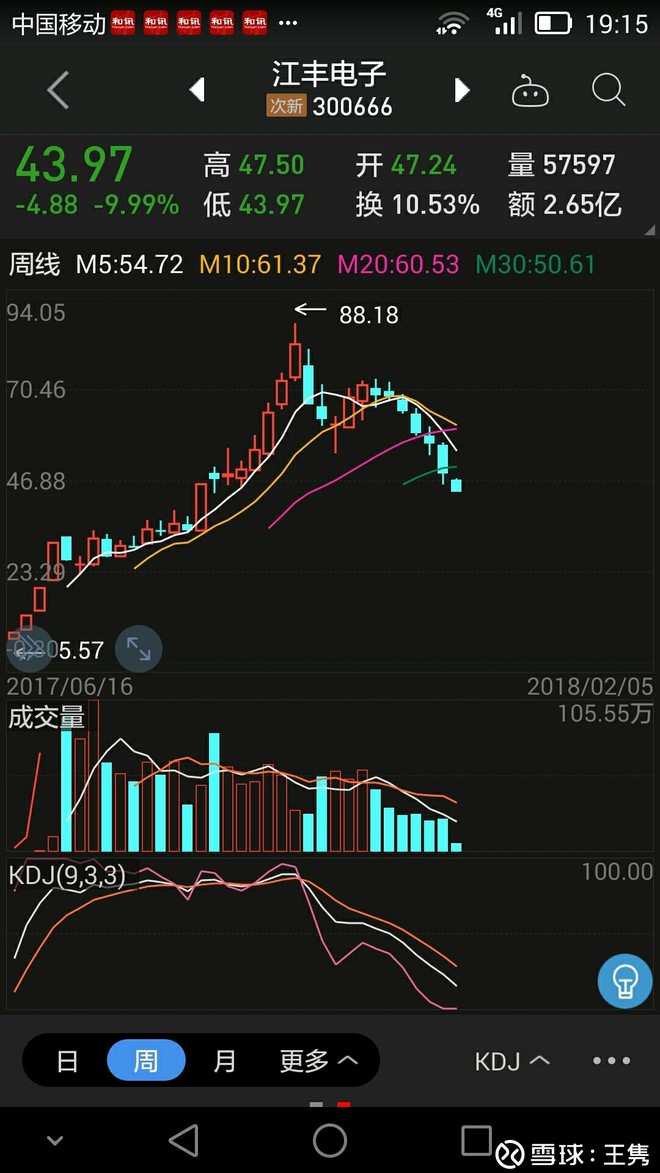The height and width of the screenshot is (1173, 660).
Task: Tap start date 2017/06/16
Action: pos(70,686)
